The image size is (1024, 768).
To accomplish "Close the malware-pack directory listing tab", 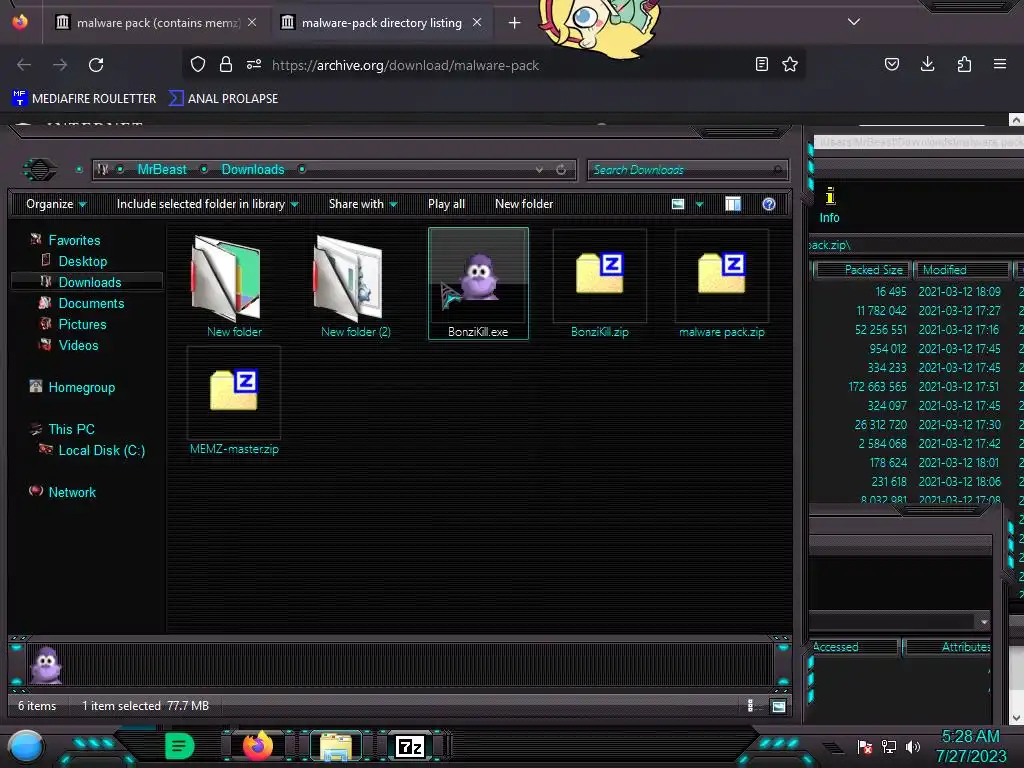I will tap(477, 23).
